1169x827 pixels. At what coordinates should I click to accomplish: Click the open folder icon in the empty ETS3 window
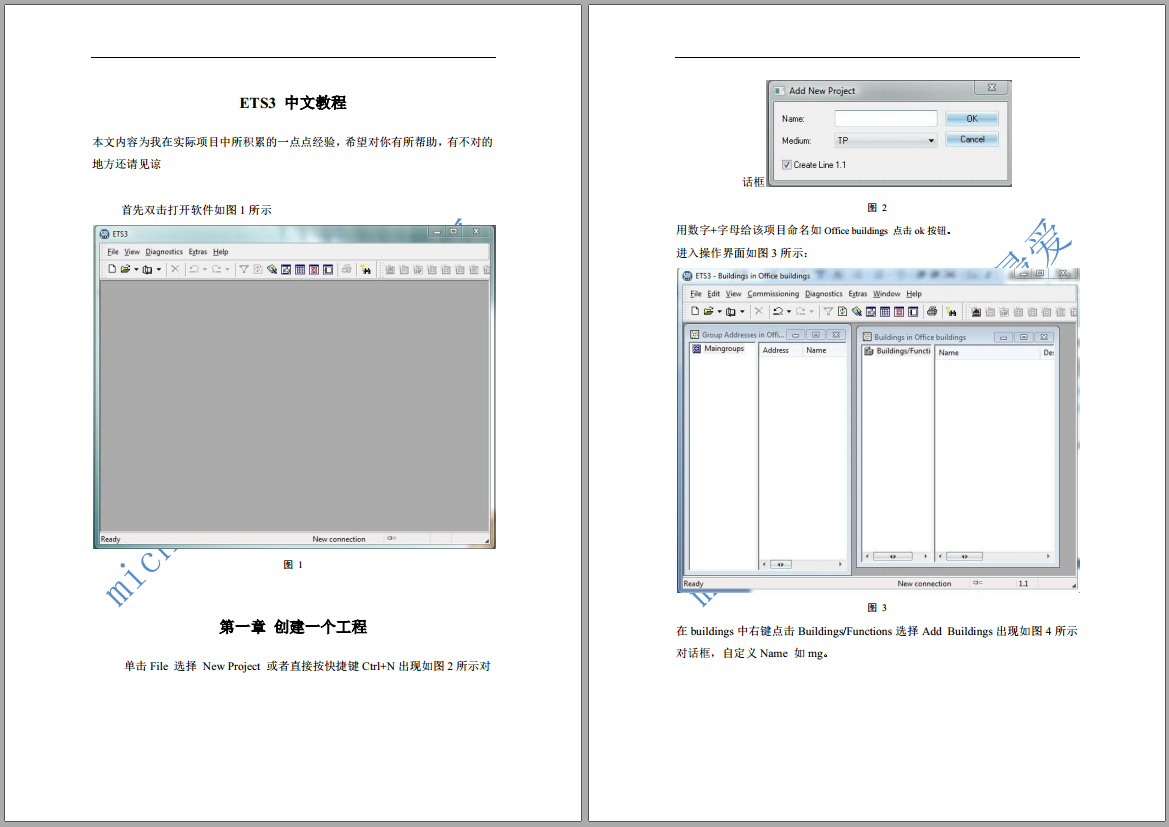125,269
